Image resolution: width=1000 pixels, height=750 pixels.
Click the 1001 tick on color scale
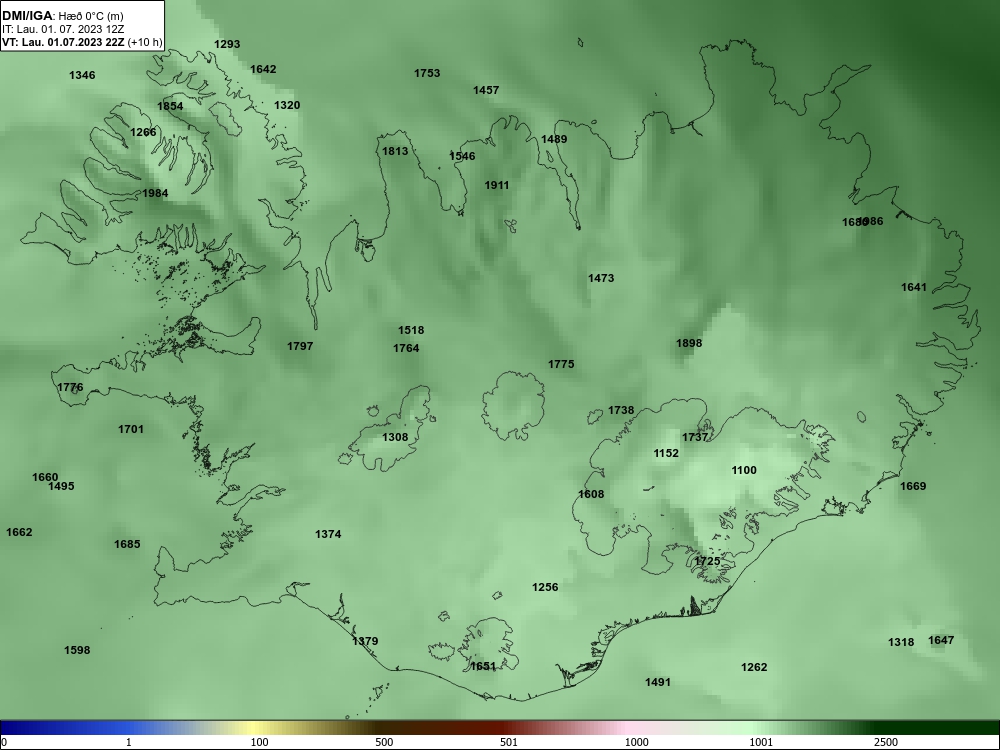point(761,742)
